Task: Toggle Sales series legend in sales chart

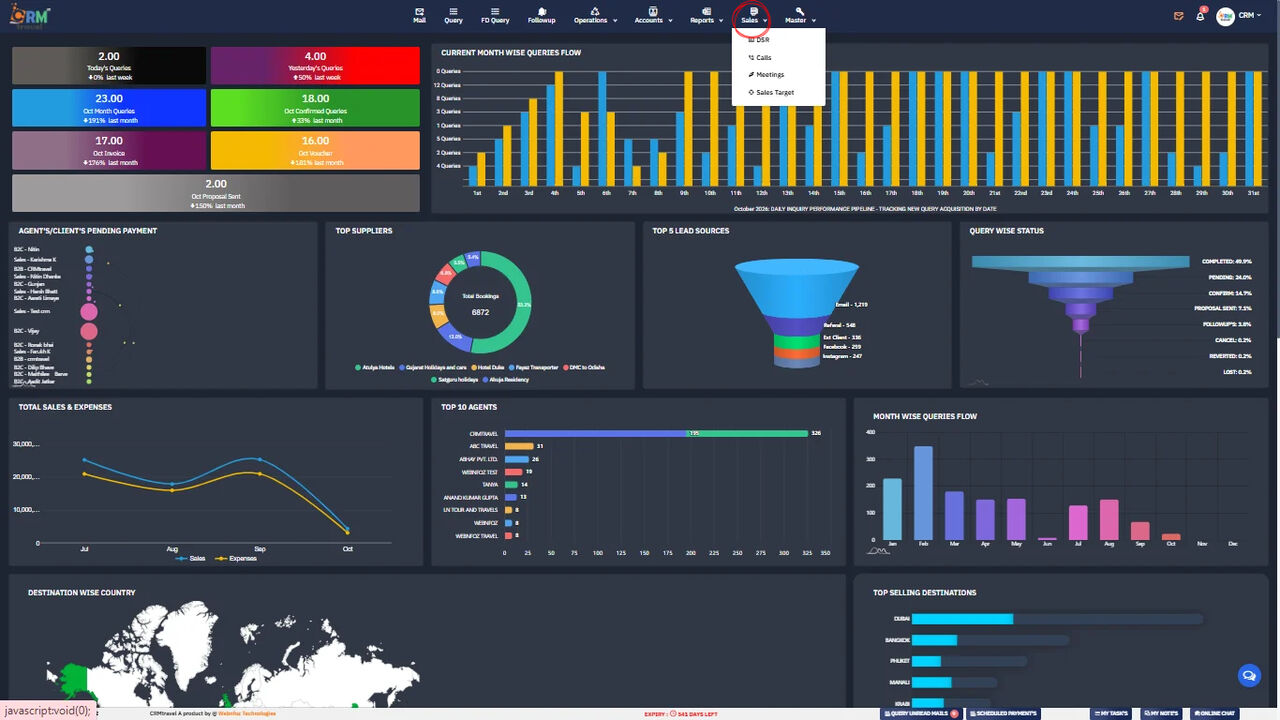Action: pos(191,558)
